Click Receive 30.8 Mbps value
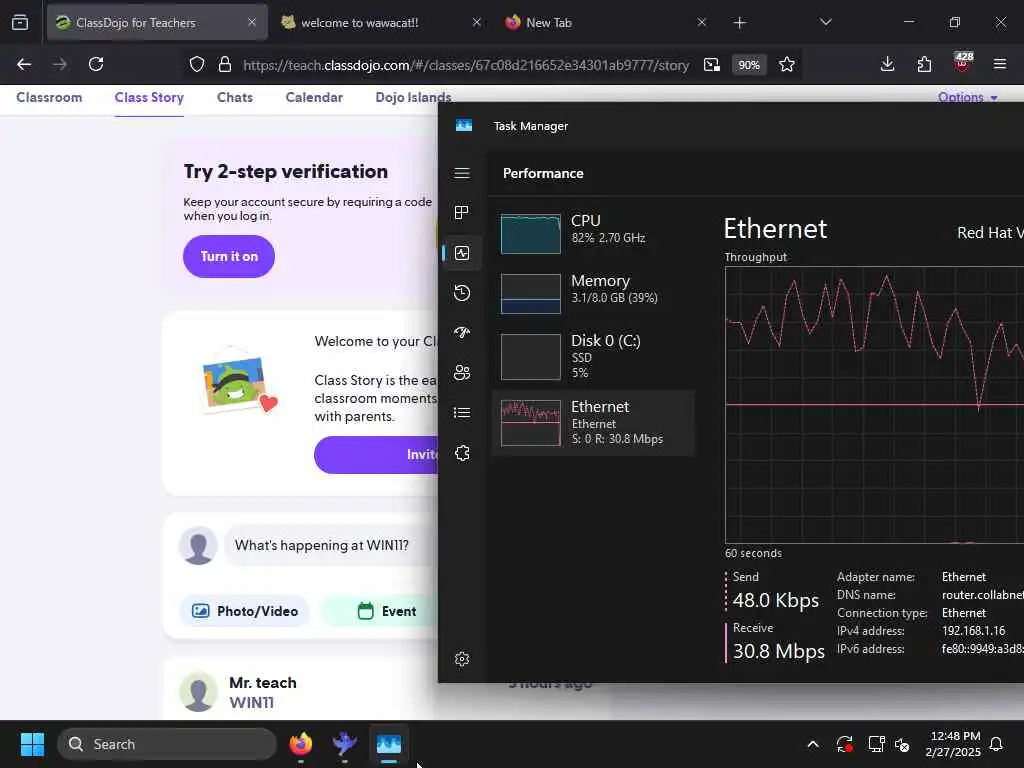Screen dimensions: 1024x768 coord(778,651)
